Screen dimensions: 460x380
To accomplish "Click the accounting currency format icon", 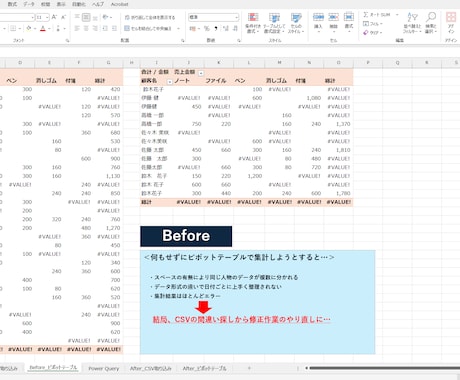I will click(x=193, y=29).
